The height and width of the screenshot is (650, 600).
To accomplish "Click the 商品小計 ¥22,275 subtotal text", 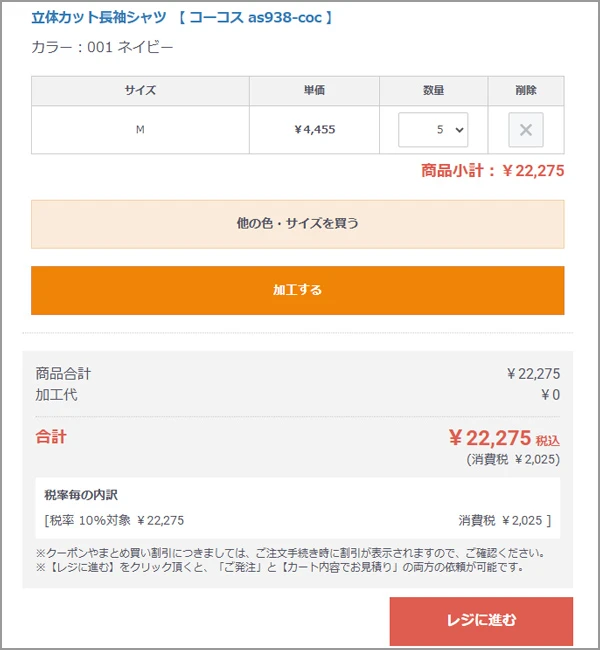I will coord(493,171).
